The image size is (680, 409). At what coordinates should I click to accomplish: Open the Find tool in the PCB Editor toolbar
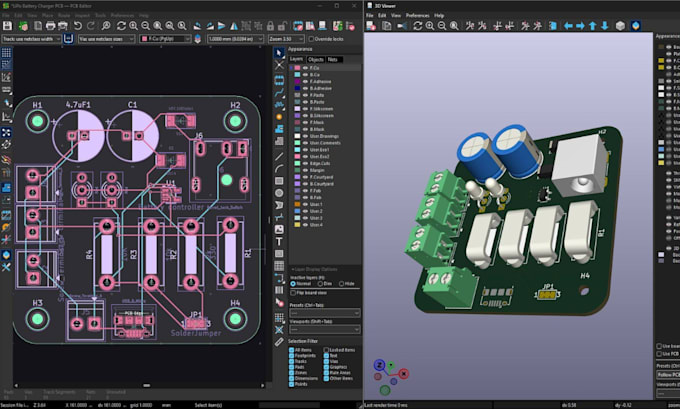click(x=106, y=26)
